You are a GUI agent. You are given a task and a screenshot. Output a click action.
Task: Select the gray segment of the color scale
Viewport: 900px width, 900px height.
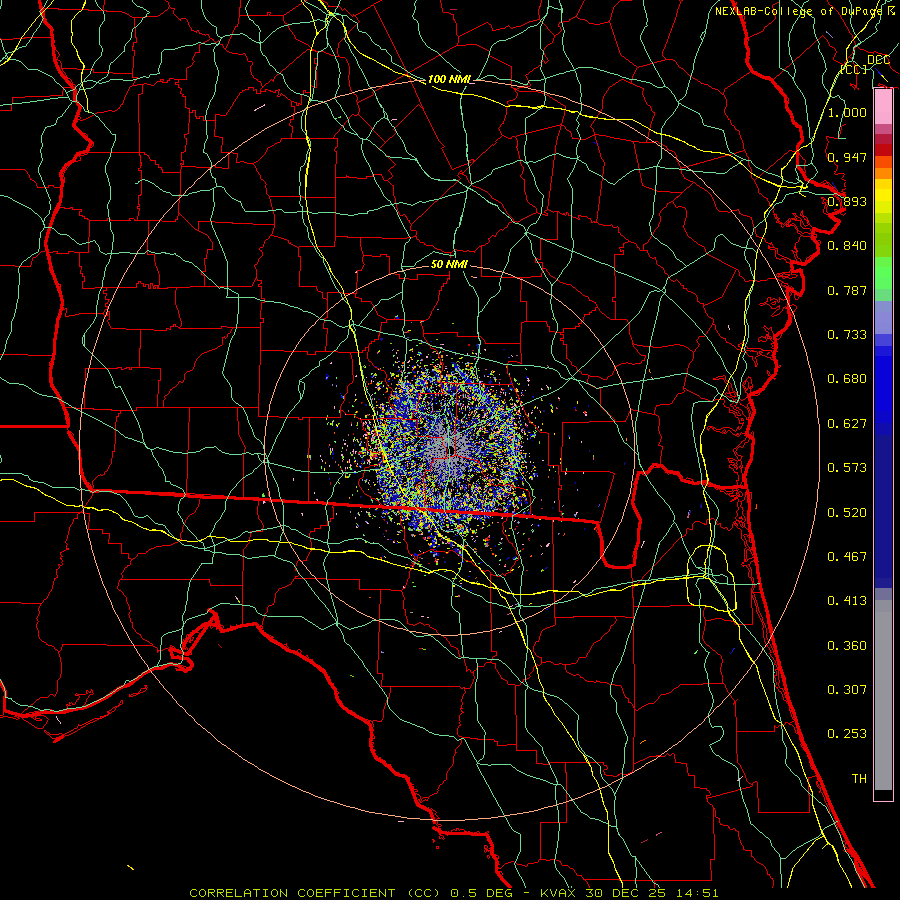point(883,695)
